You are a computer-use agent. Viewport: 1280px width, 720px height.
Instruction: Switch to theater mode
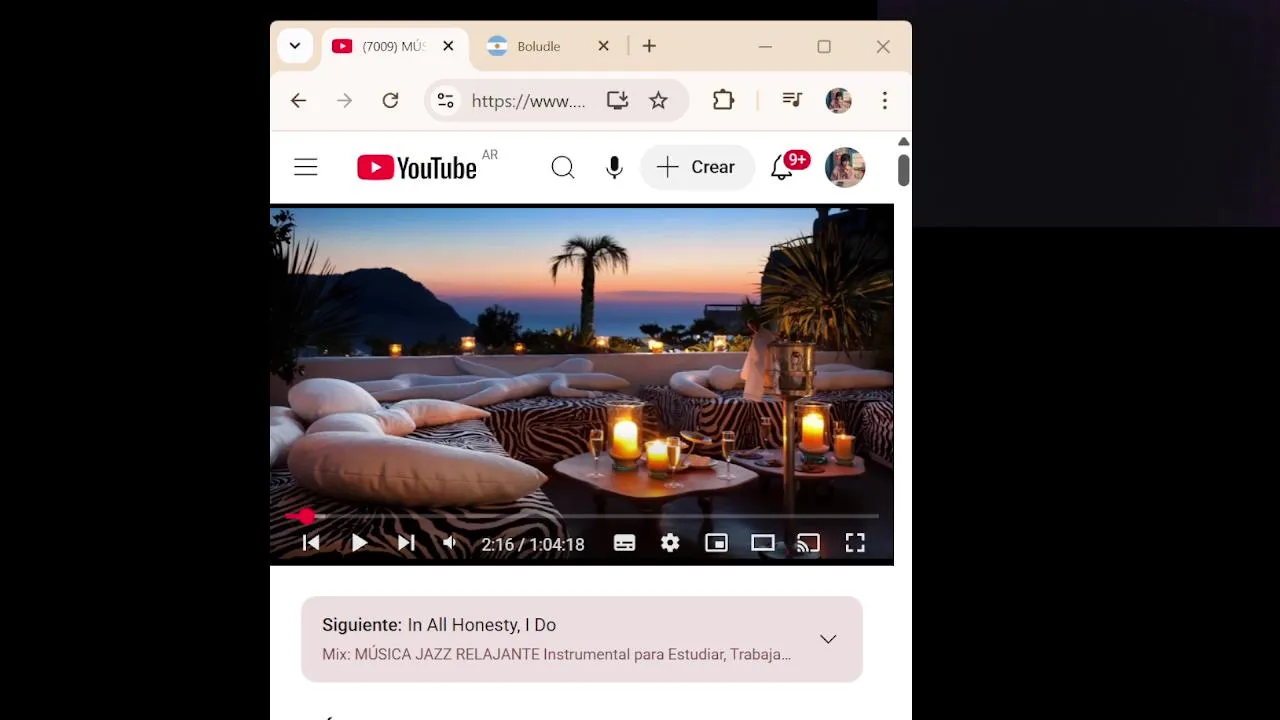tap(763, 543)
